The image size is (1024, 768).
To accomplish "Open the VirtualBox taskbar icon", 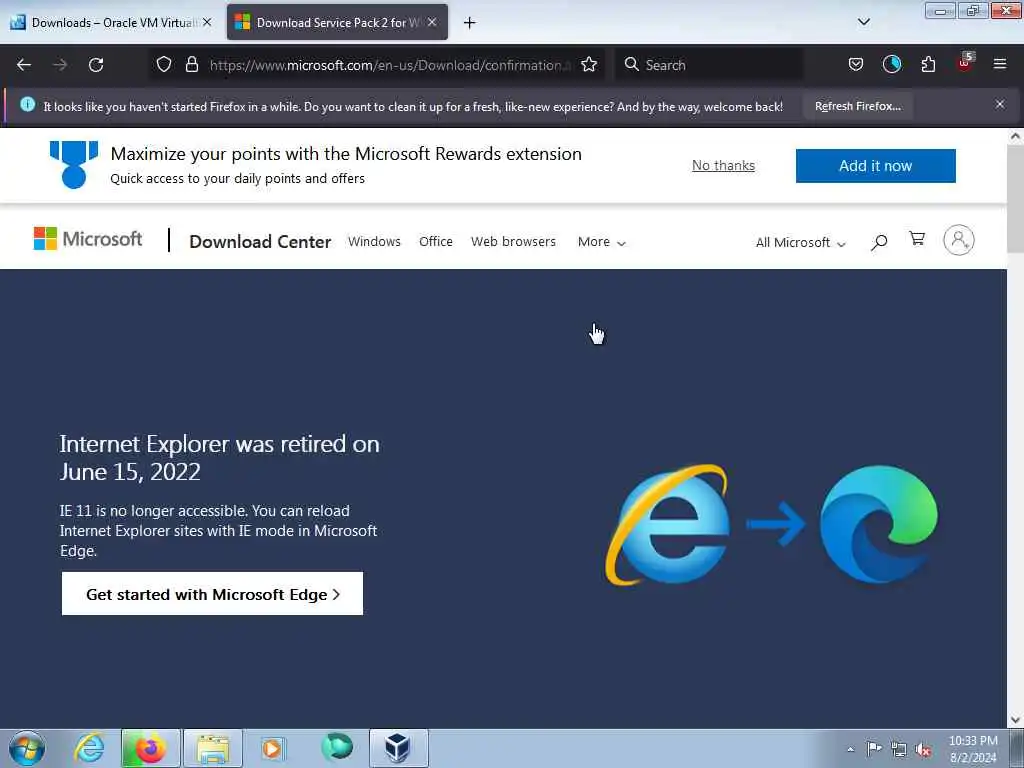I will [x=398, y=748].
